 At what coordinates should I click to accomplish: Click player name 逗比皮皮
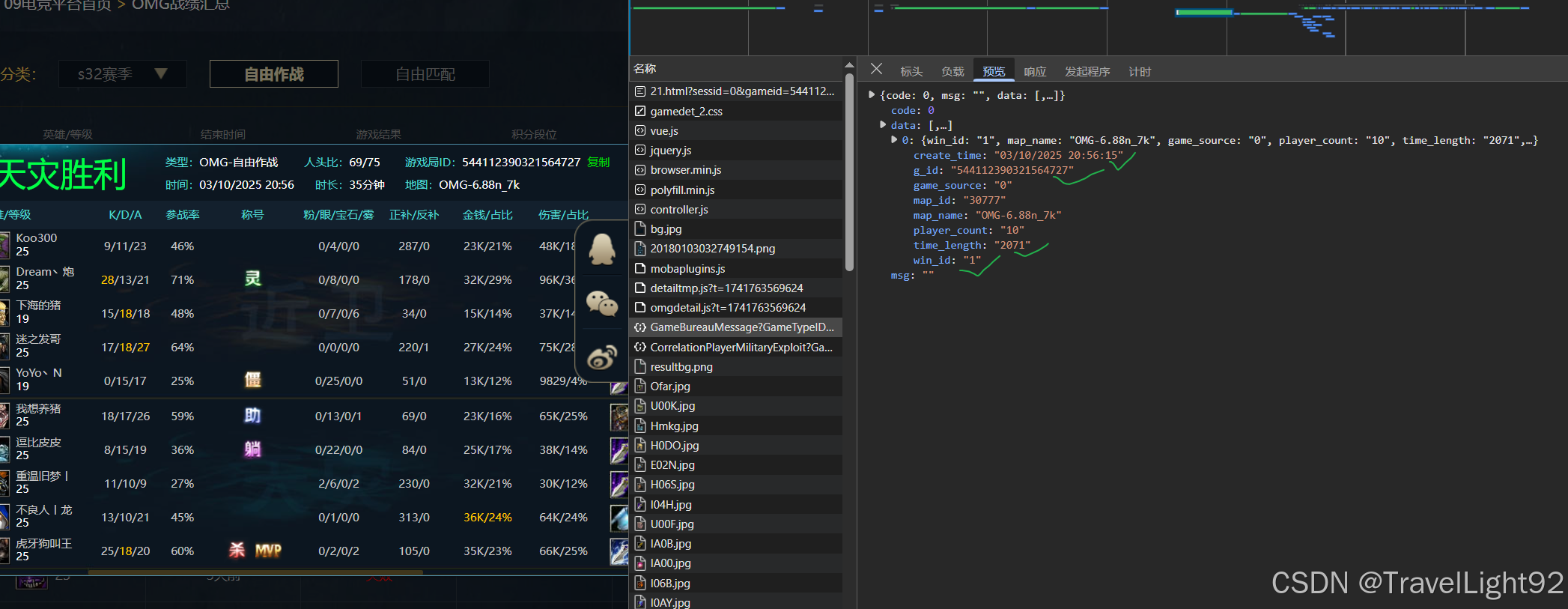click(39, 442)
